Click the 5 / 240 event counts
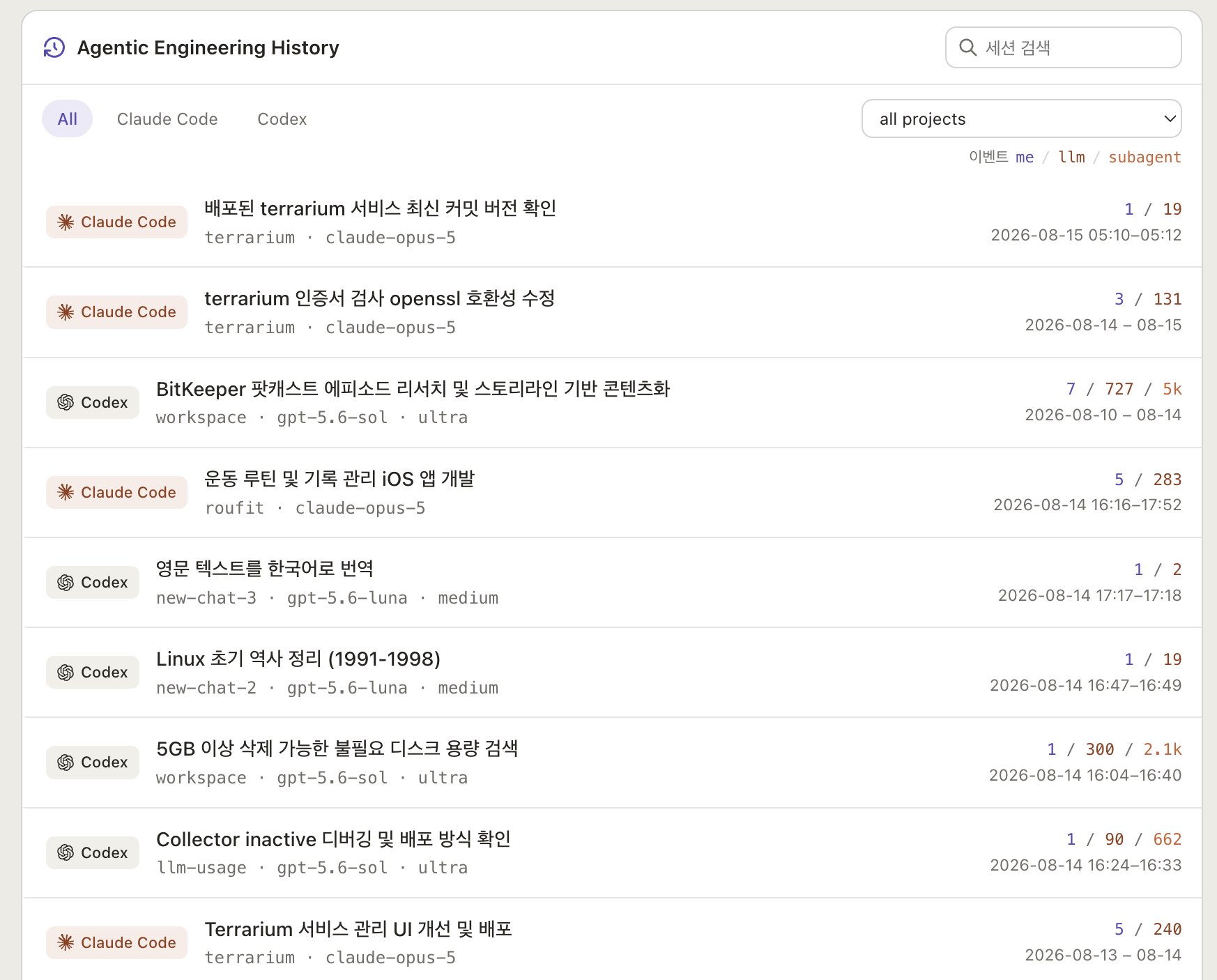 click(1147, 929)
